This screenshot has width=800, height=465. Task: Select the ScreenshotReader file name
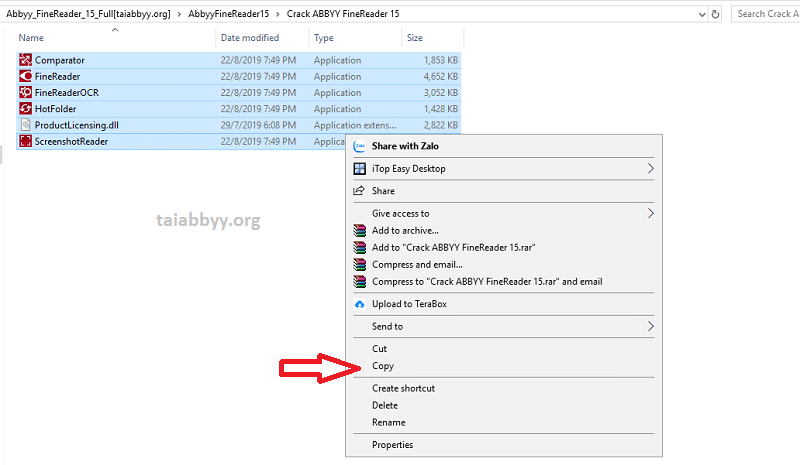(71, 142)
